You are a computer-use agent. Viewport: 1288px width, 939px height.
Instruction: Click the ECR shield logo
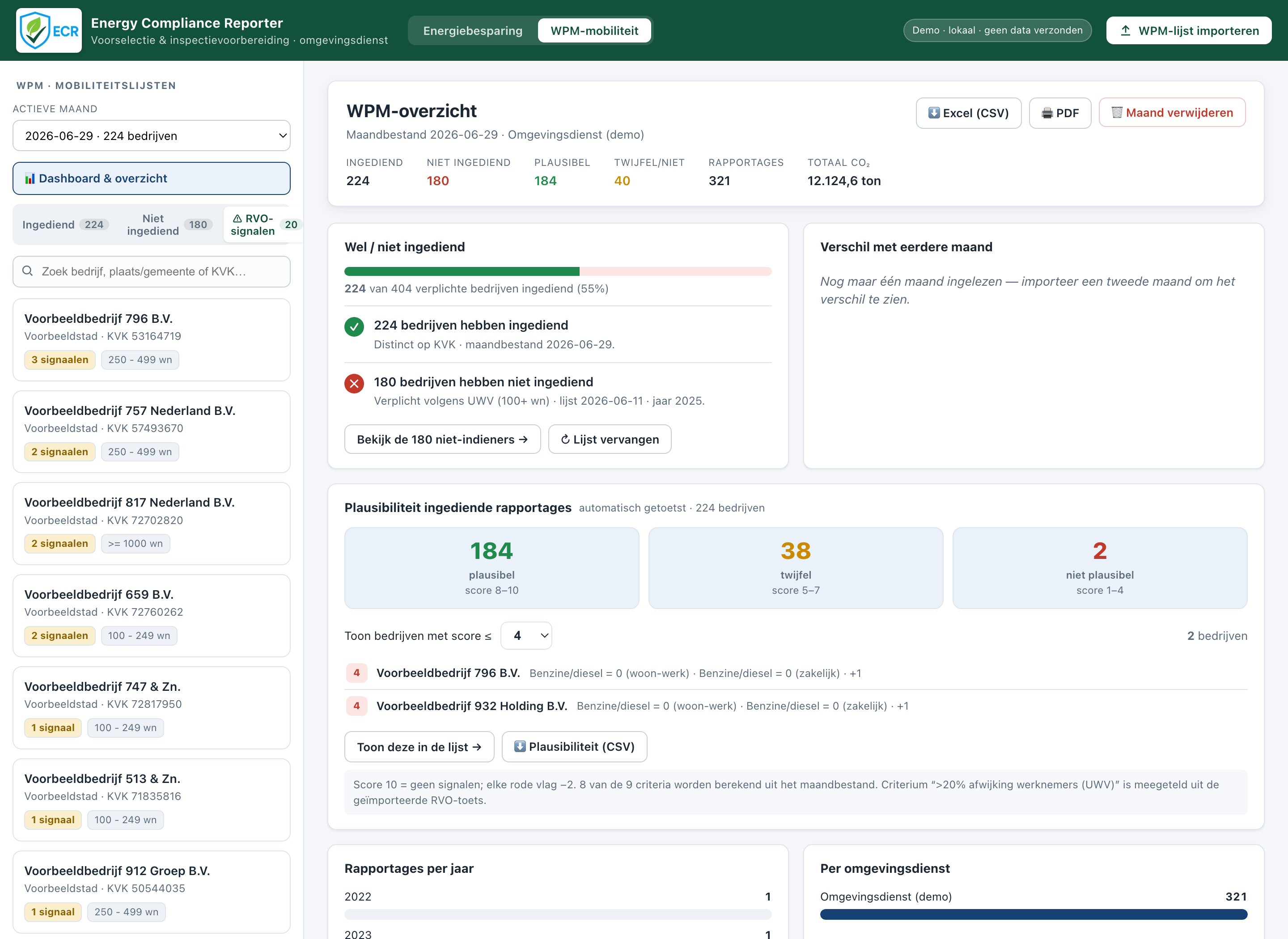(49, 31)
